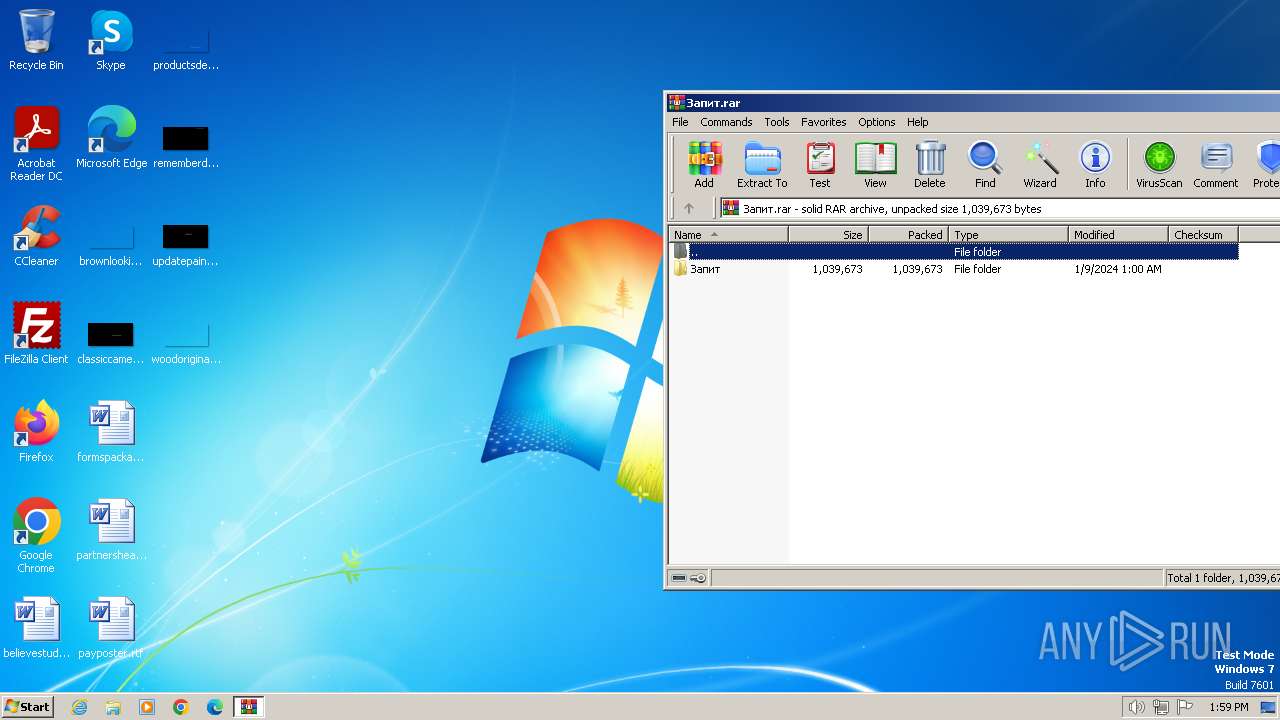This screenshot has height=720, width=1280.
Task: Select the Запит folder row
Action: (x=954, y=269)
